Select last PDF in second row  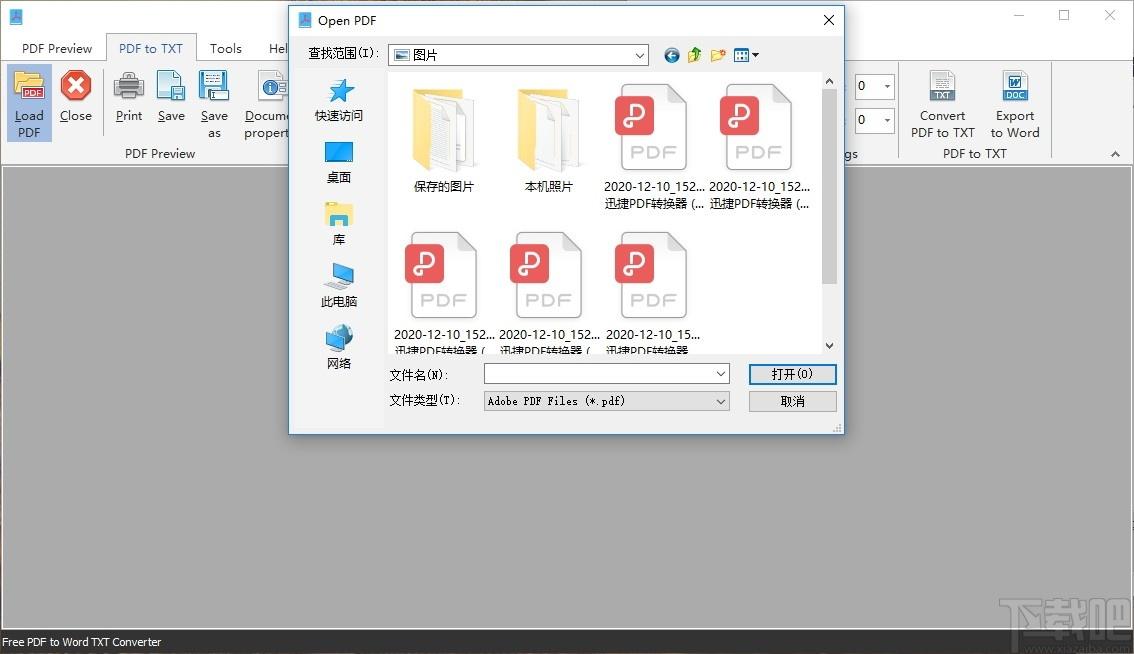point(653,292)
